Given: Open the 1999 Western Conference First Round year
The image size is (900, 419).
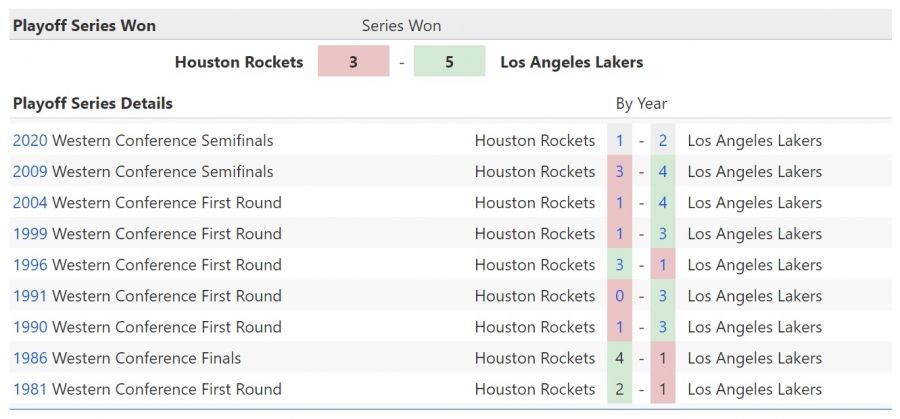Looking at the screenshot, I should (x=29, y=233).
